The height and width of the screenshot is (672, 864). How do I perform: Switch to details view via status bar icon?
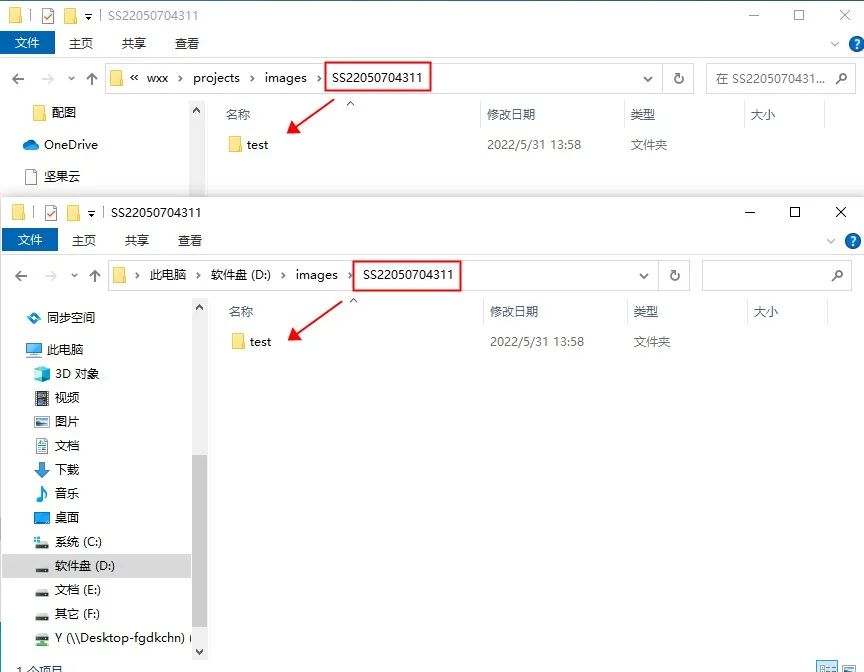point(827,666)
